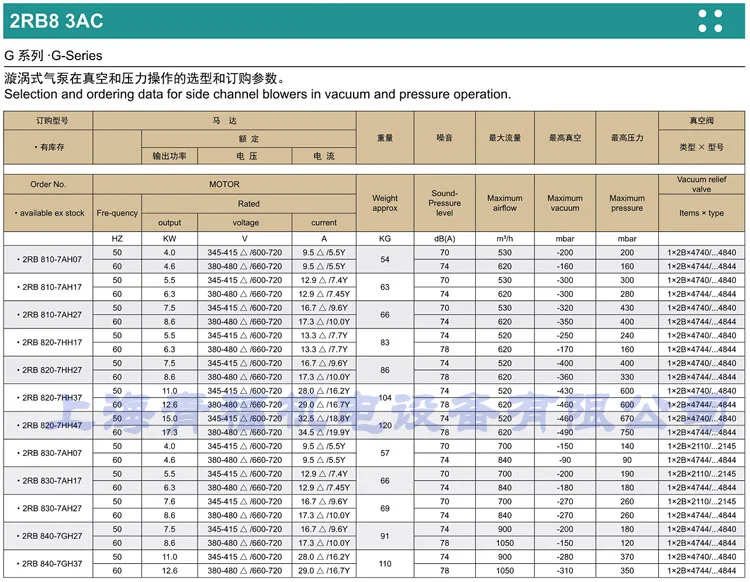Select the Maximum pressure header cell

pyautogui.click(x=627, y=203)
